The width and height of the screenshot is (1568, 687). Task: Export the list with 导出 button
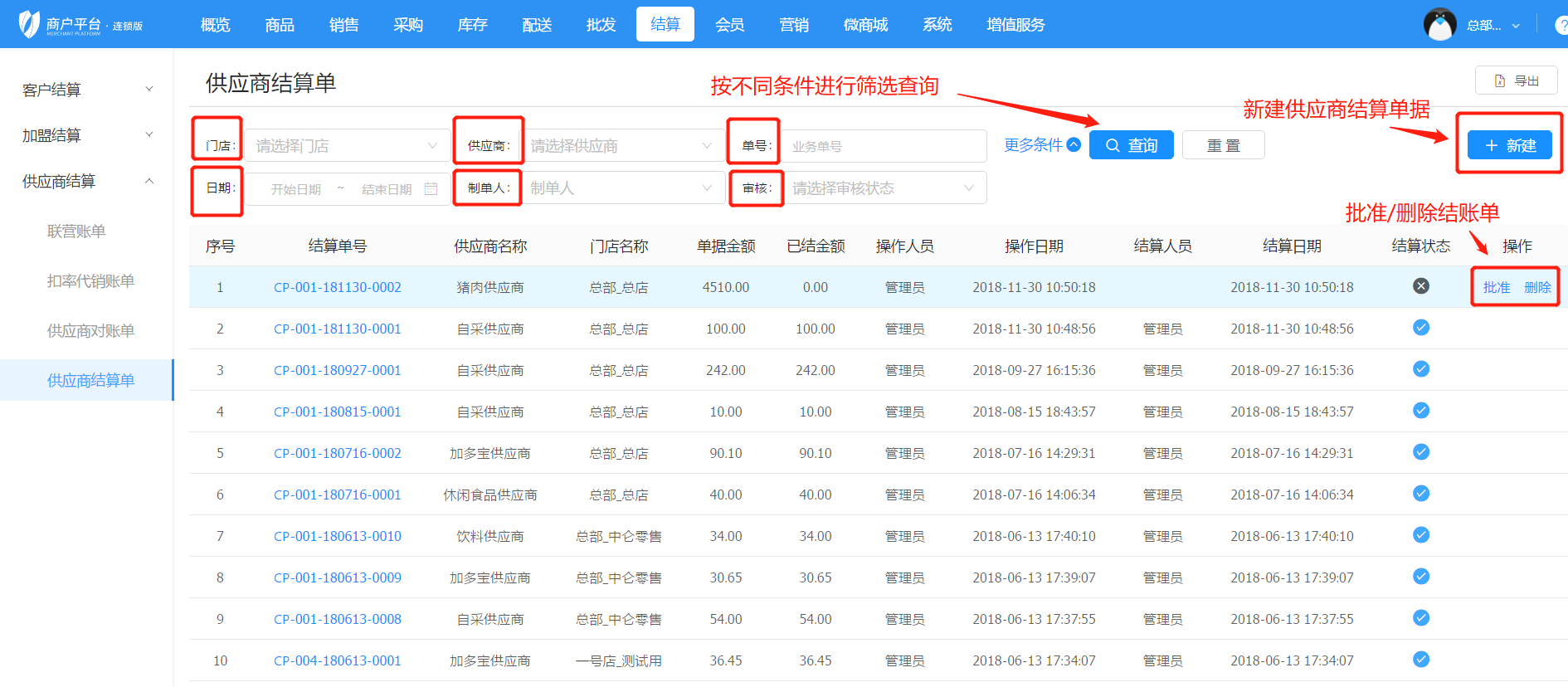pyautogui.click(x=1516, y=80)
